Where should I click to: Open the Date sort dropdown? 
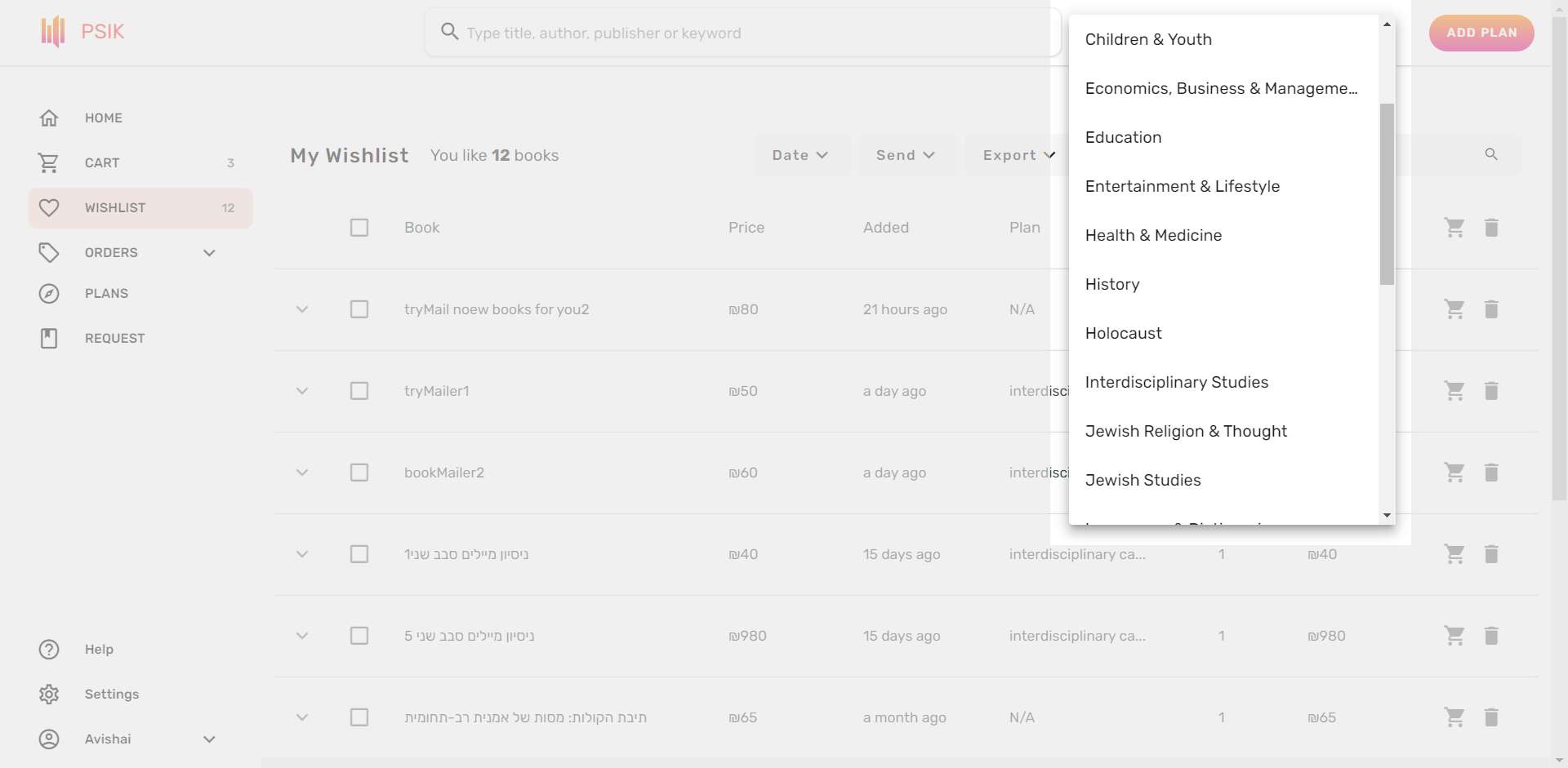click(800, 155)
